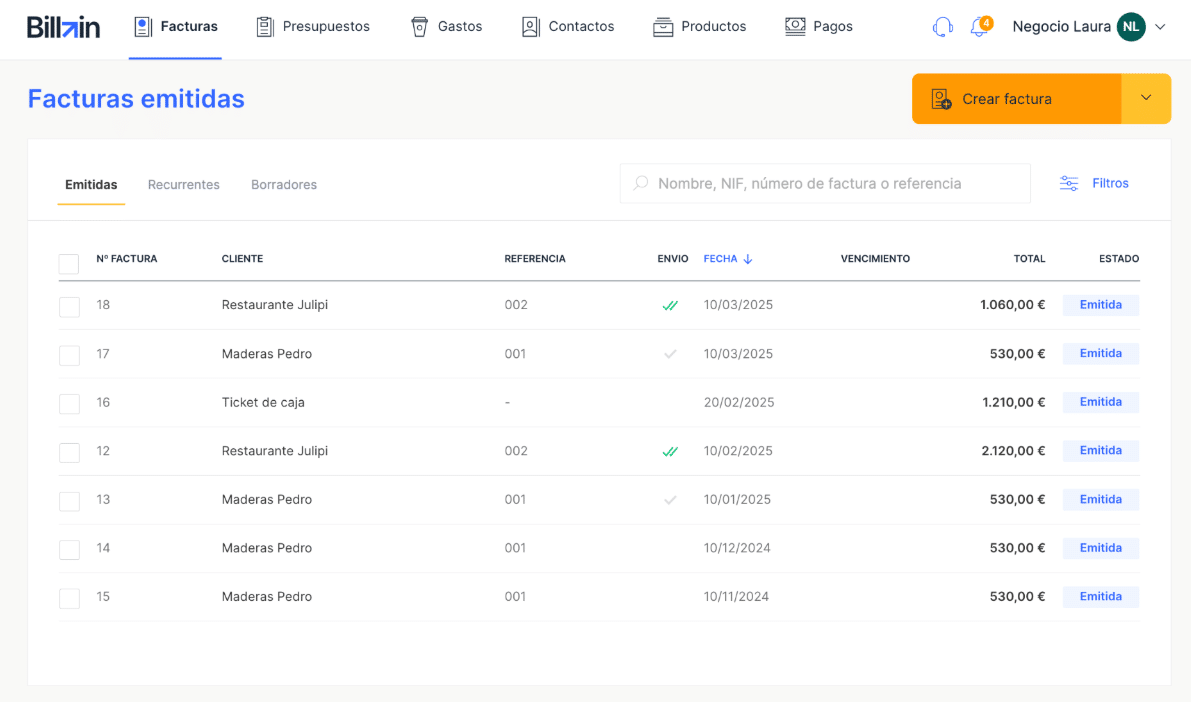Click the search magnifier icon
Image resolution: width=1191 pixels, height=702 pixels.
[x=641, y=184]
